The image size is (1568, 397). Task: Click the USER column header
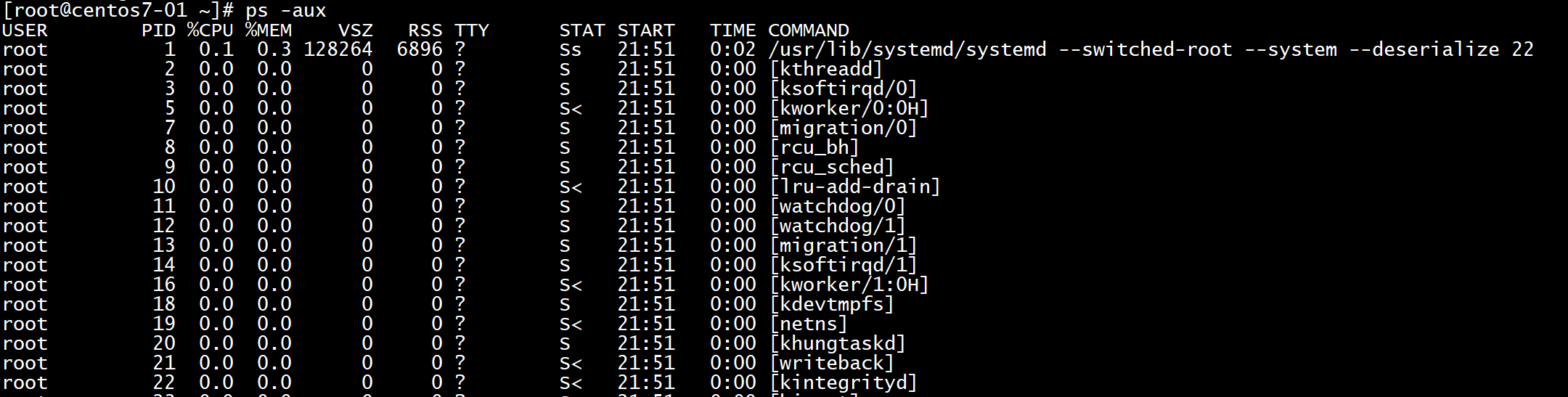(25, 30)
